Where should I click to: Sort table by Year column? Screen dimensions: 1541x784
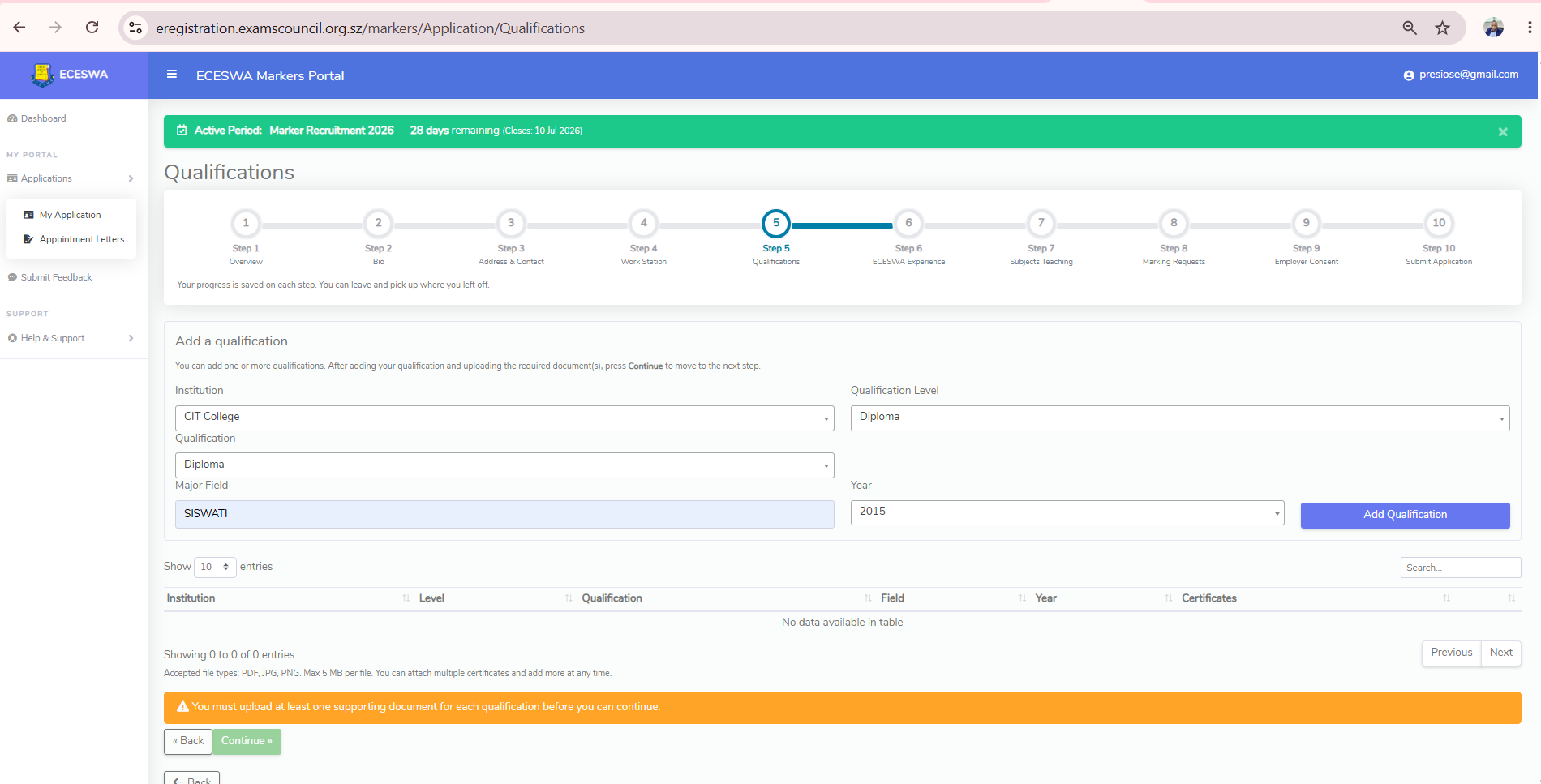tap(1105, 598)
